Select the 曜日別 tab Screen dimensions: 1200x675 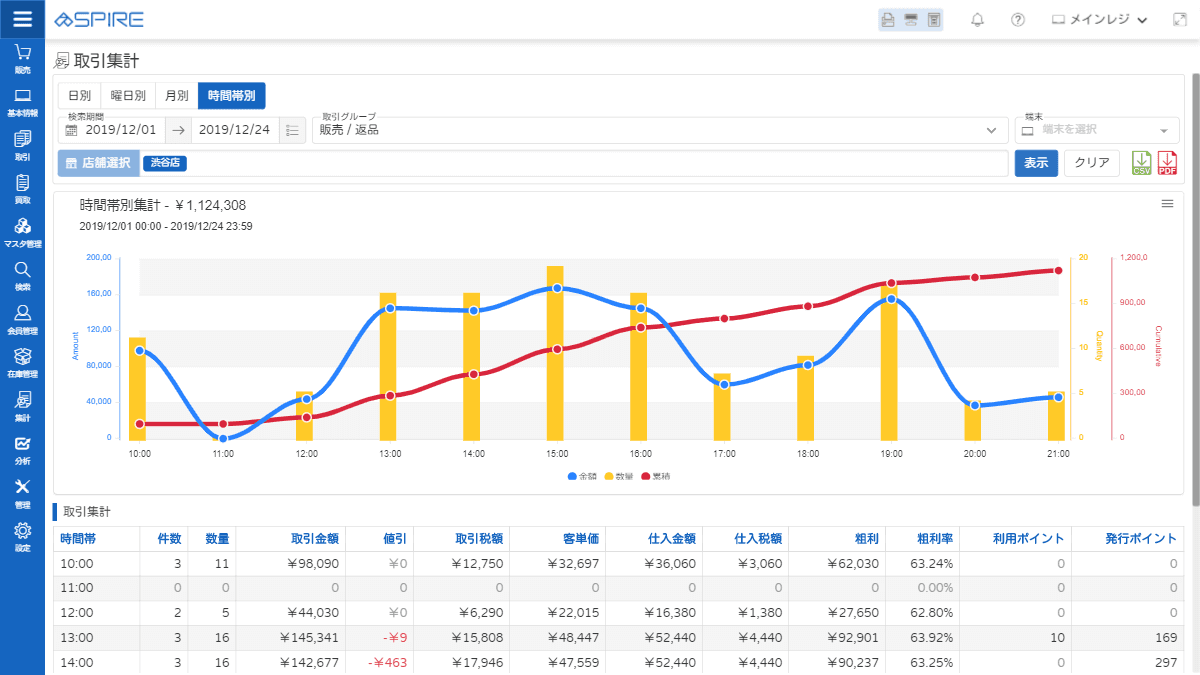coord(128,96)
